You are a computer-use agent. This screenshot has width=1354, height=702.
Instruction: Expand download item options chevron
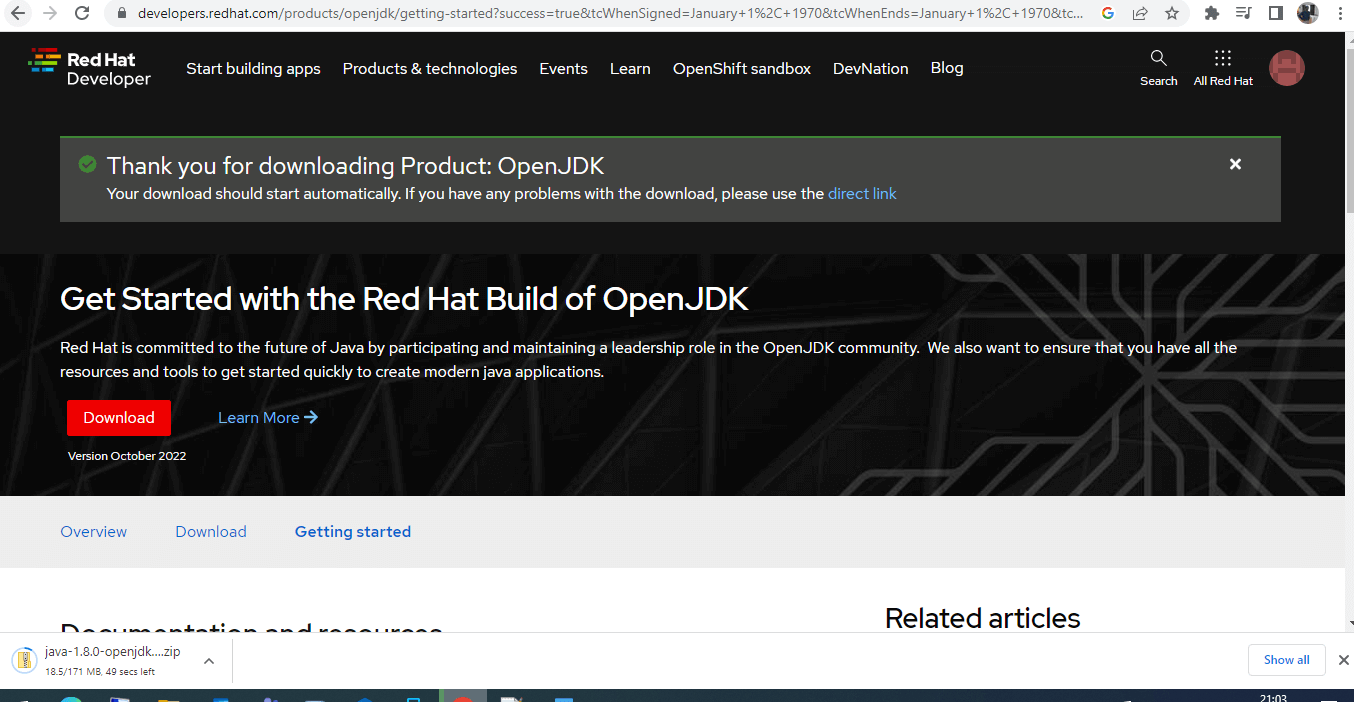coord(209,661)
